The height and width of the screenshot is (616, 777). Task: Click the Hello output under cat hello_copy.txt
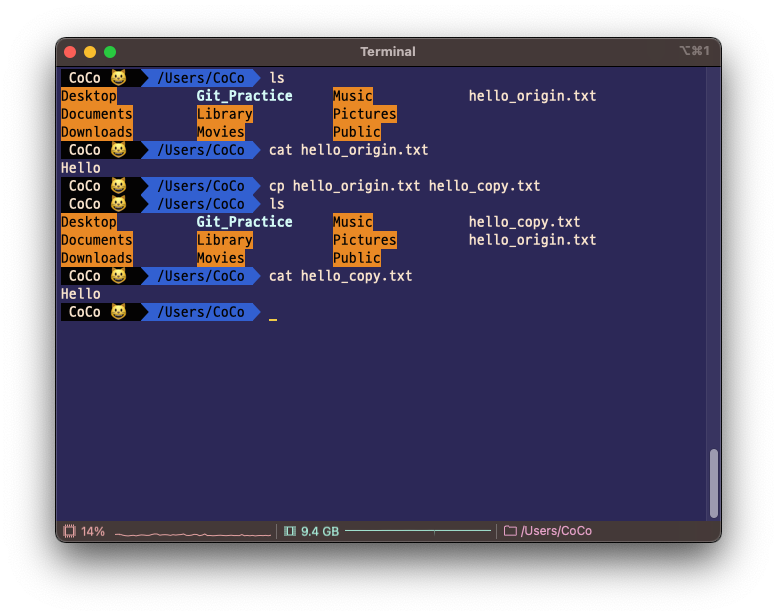(81, 294)
